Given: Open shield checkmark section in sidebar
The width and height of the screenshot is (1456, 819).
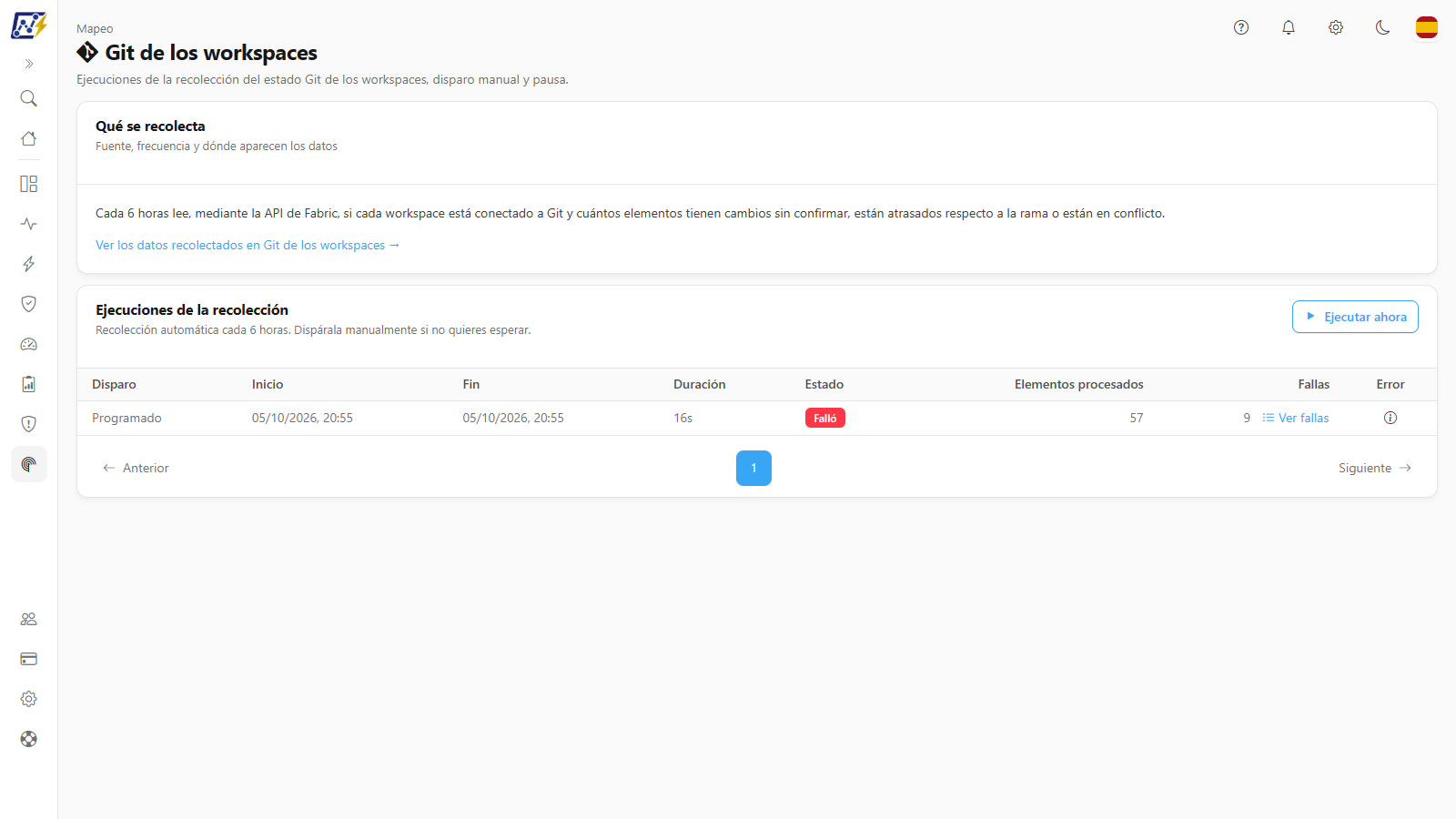Looking at the screenshot, I should pyautogui.click(x=29, y=304).
